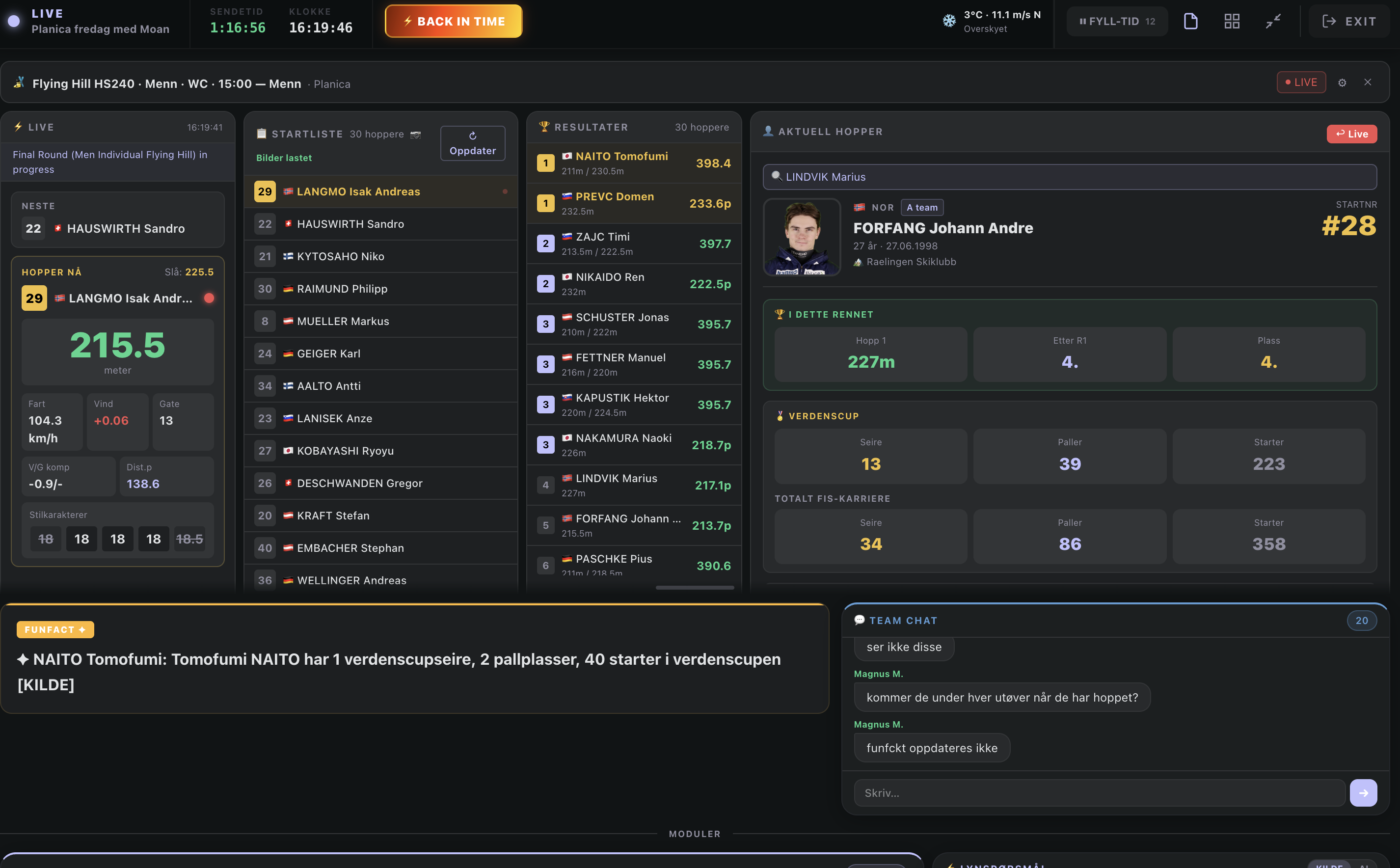The image size is (1400, 868).
Task: Click the results panel horizontal scrollbar
Action: pos(695,587)
